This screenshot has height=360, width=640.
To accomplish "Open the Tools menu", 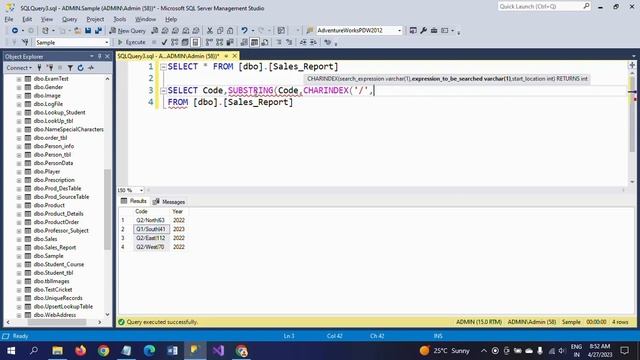I will tap(120, 19).
